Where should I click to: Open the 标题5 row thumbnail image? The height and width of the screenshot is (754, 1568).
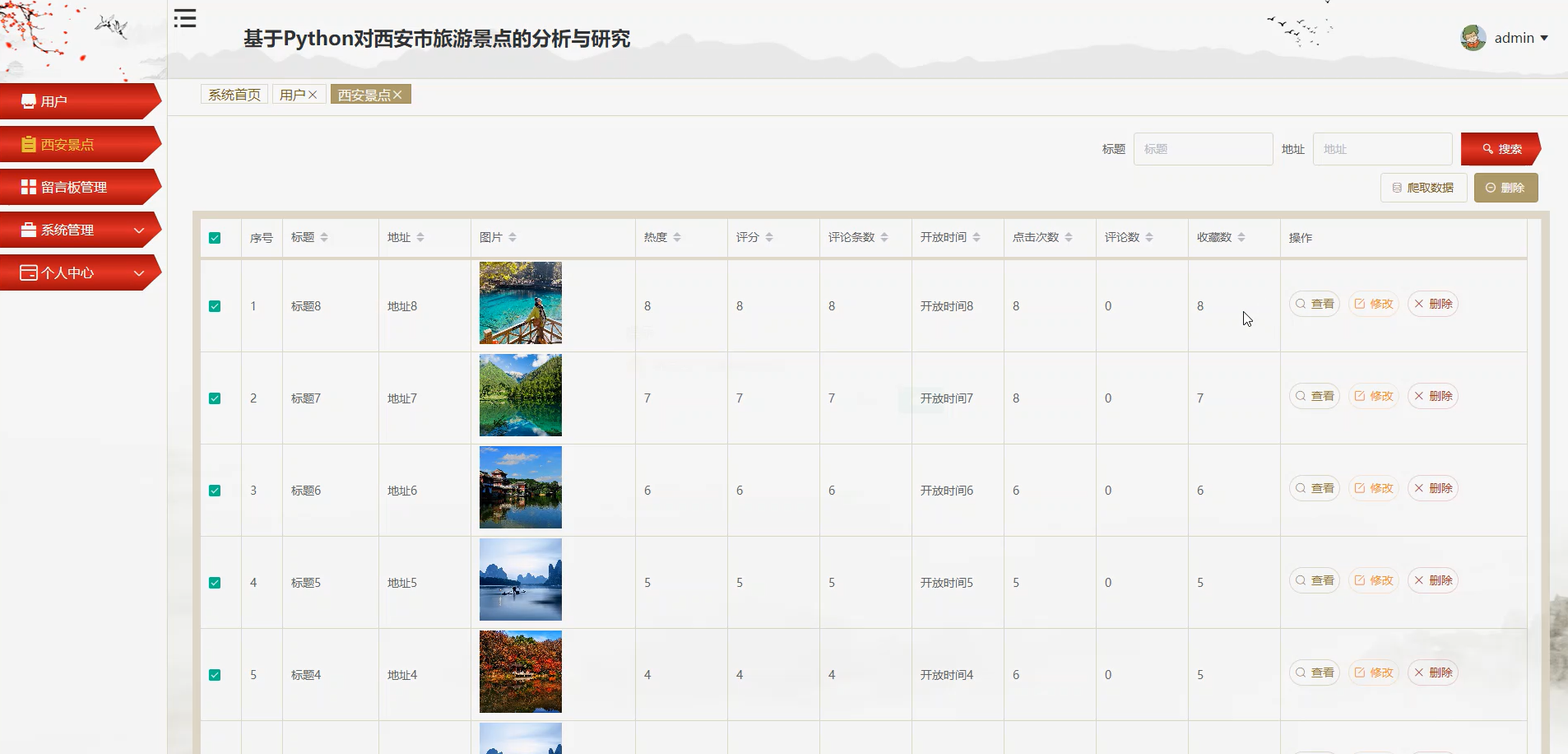(x=521, y=579)
